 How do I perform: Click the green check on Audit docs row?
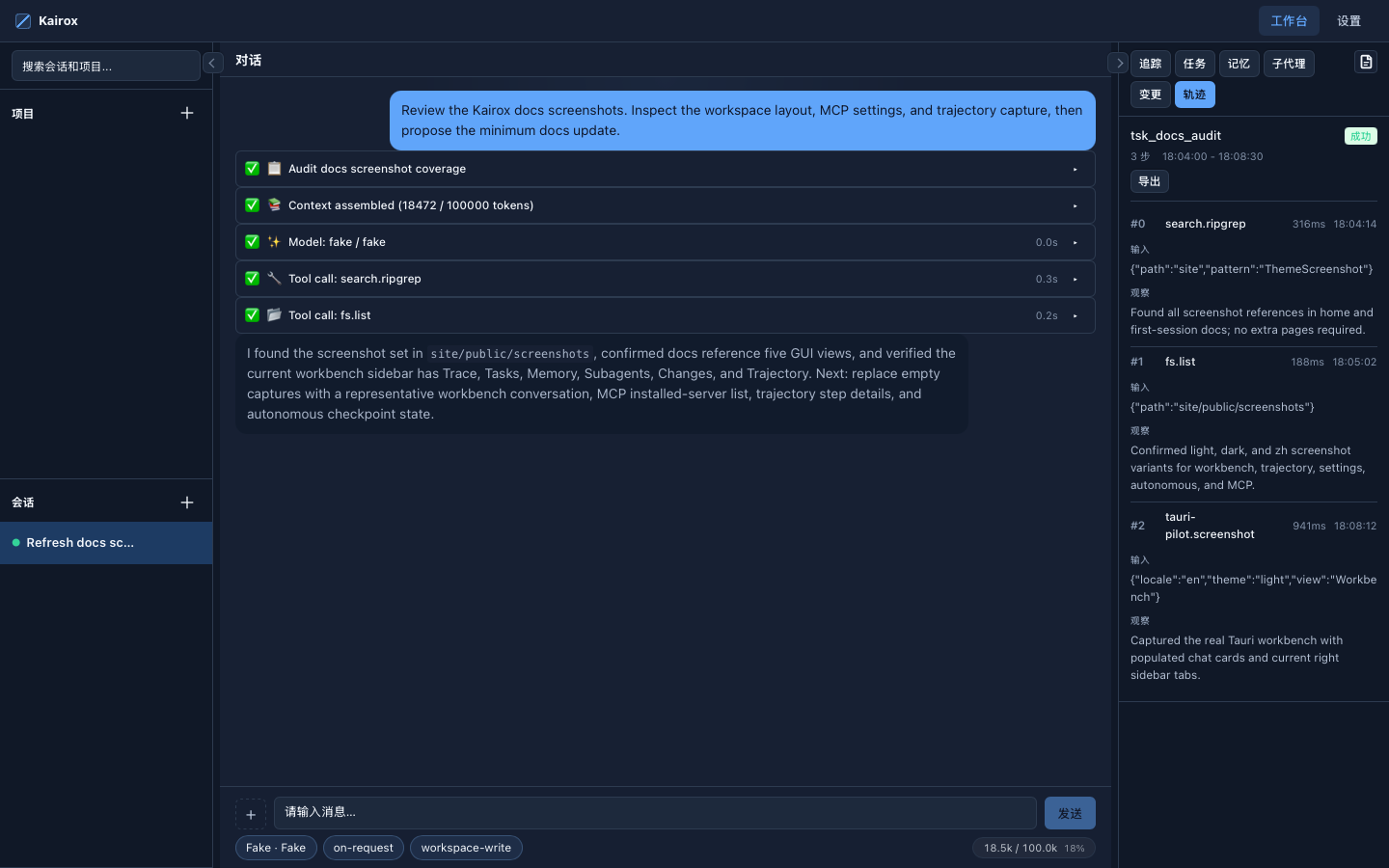(253, 169)
